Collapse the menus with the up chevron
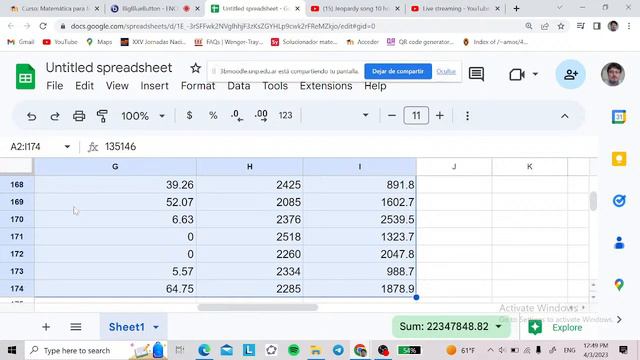 click(564, 116)
